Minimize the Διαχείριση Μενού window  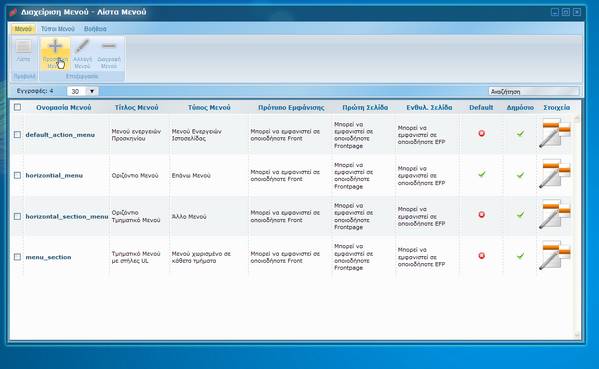click(555, 12)
